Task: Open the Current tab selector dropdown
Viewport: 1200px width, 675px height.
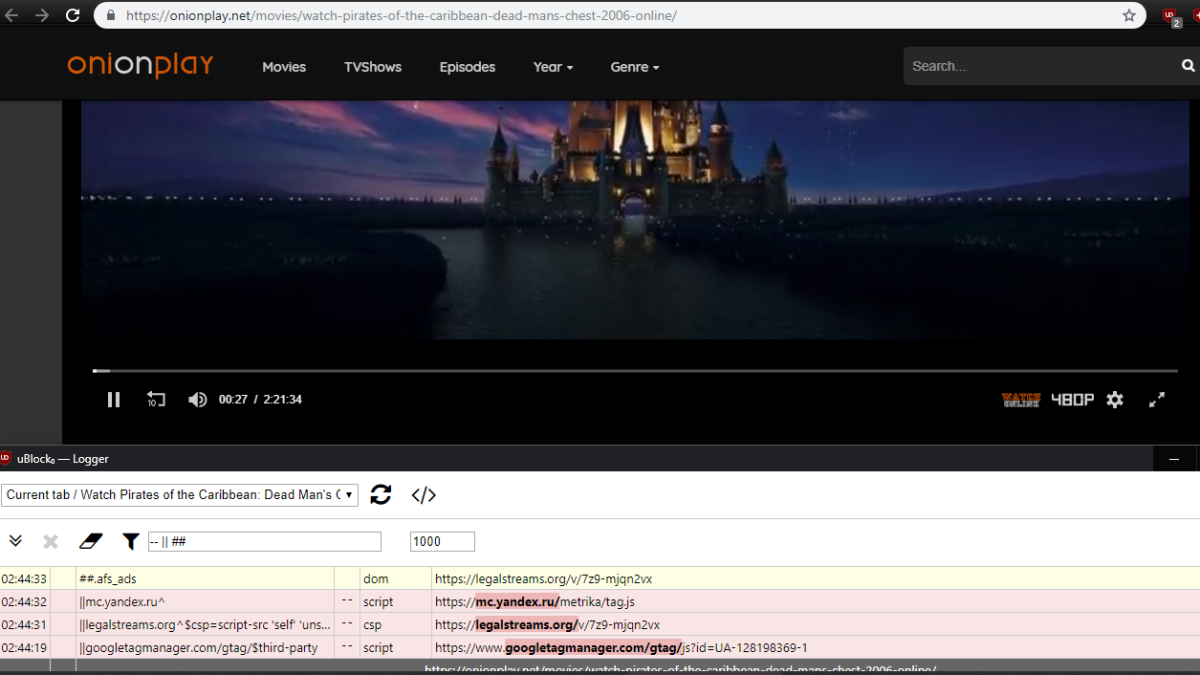Action: click(180, 495)
